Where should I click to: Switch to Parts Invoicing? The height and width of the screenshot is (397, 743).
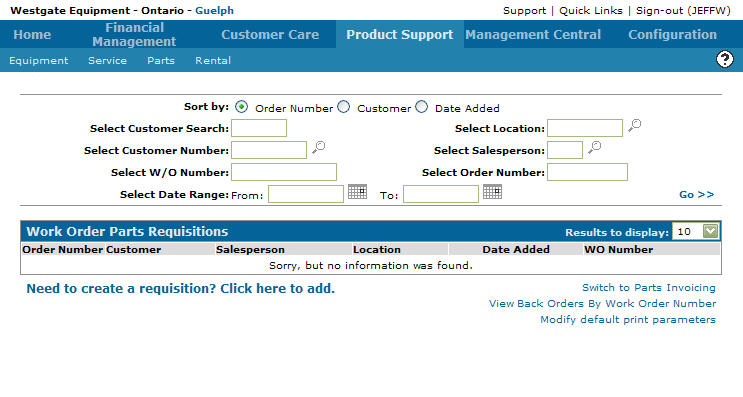(649, 288)
